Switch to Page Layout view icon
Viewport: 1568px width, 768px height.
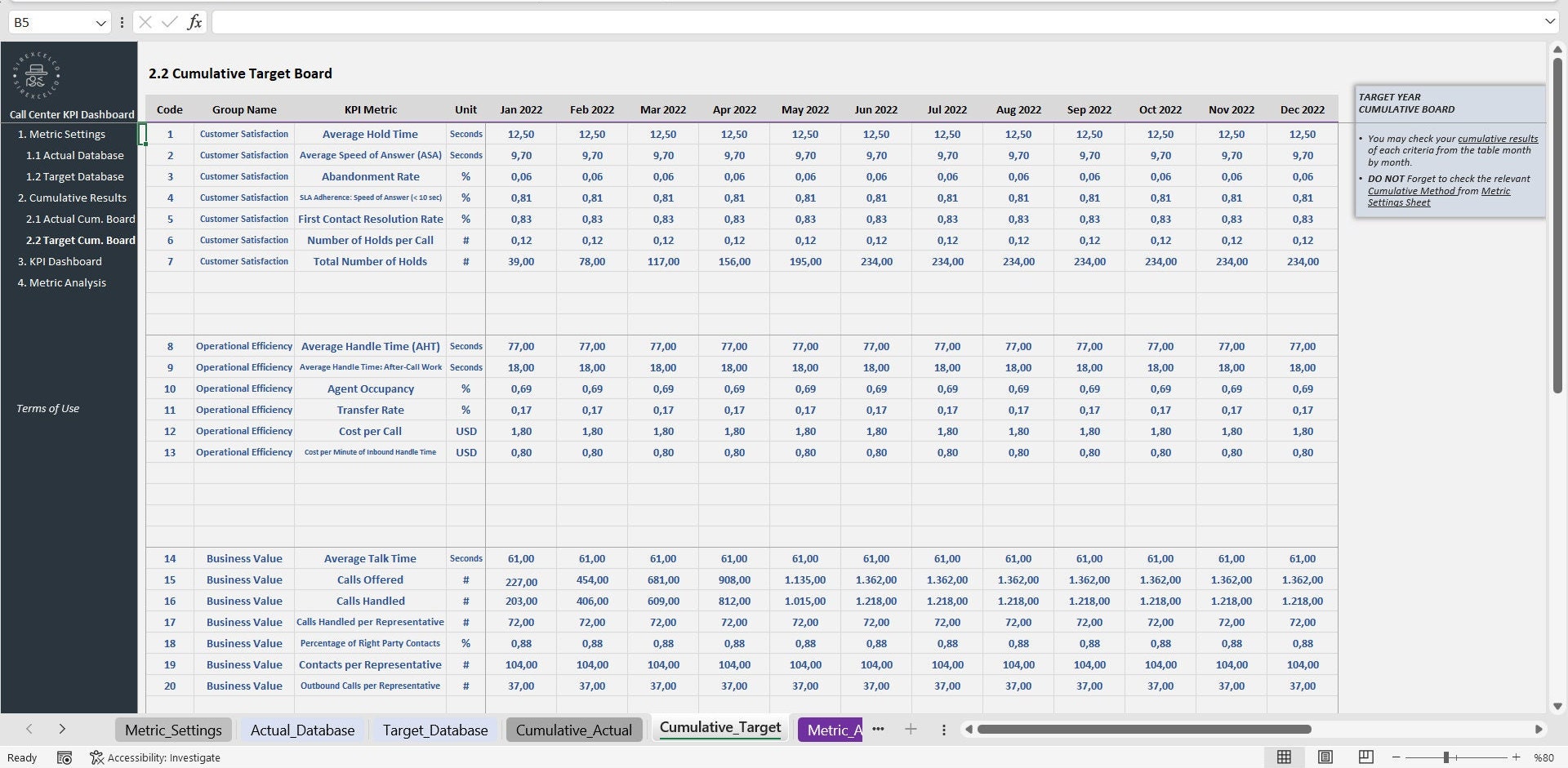coord(1325,757)
